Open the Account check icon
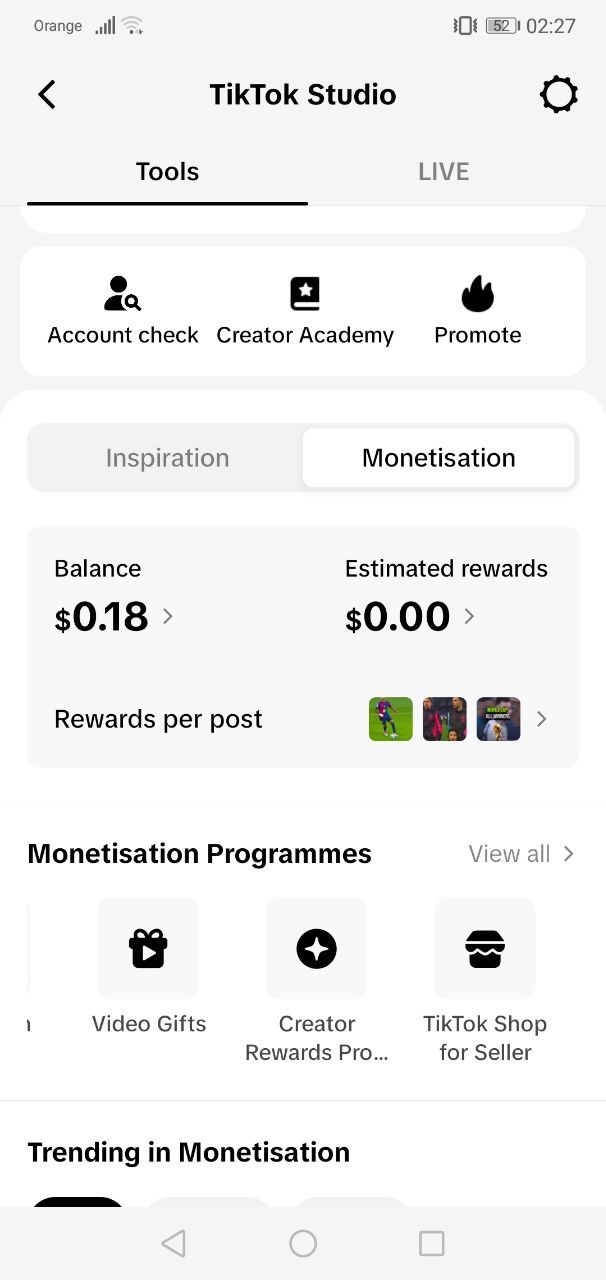The height and width of the screenshot is (1280, 606). tap(123, 294)
